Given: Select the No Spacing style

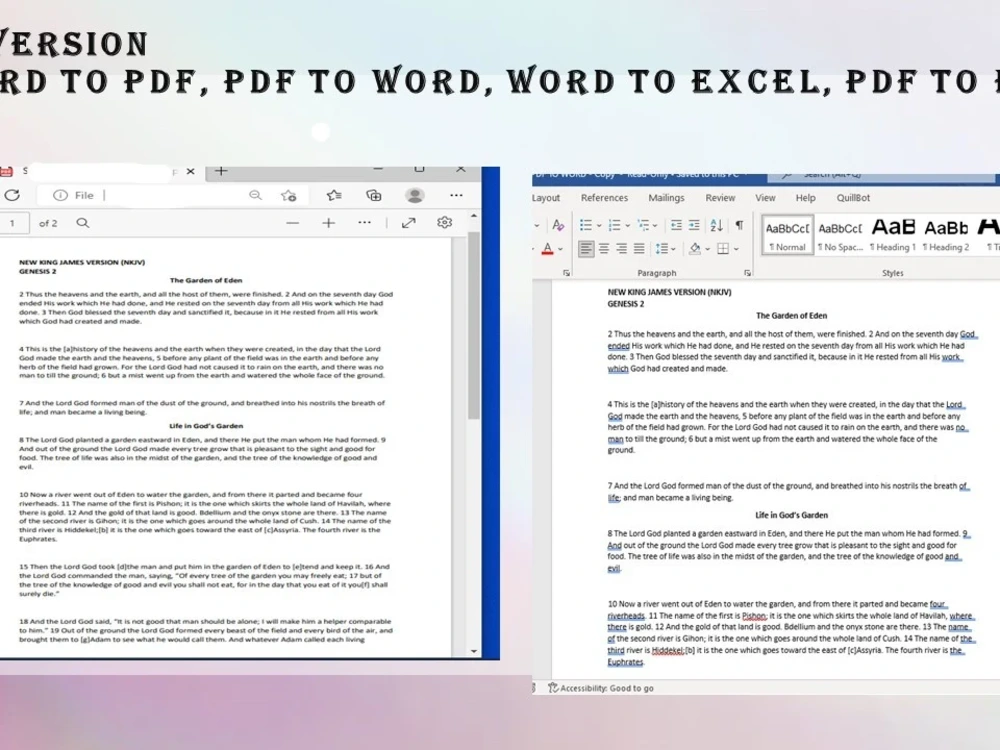Looking at the screenshot, I should pyautogui.click(x=841, y=235).
